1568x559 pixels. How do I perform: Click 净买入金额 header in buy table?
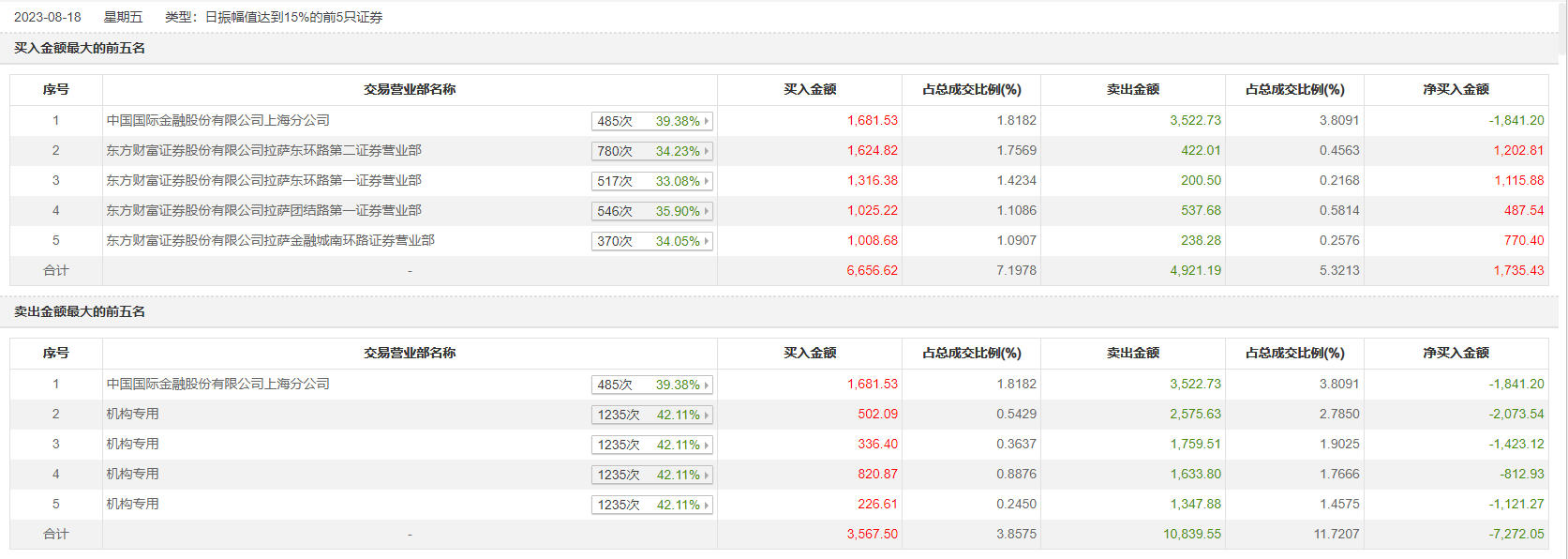[x=1456, y=89]
